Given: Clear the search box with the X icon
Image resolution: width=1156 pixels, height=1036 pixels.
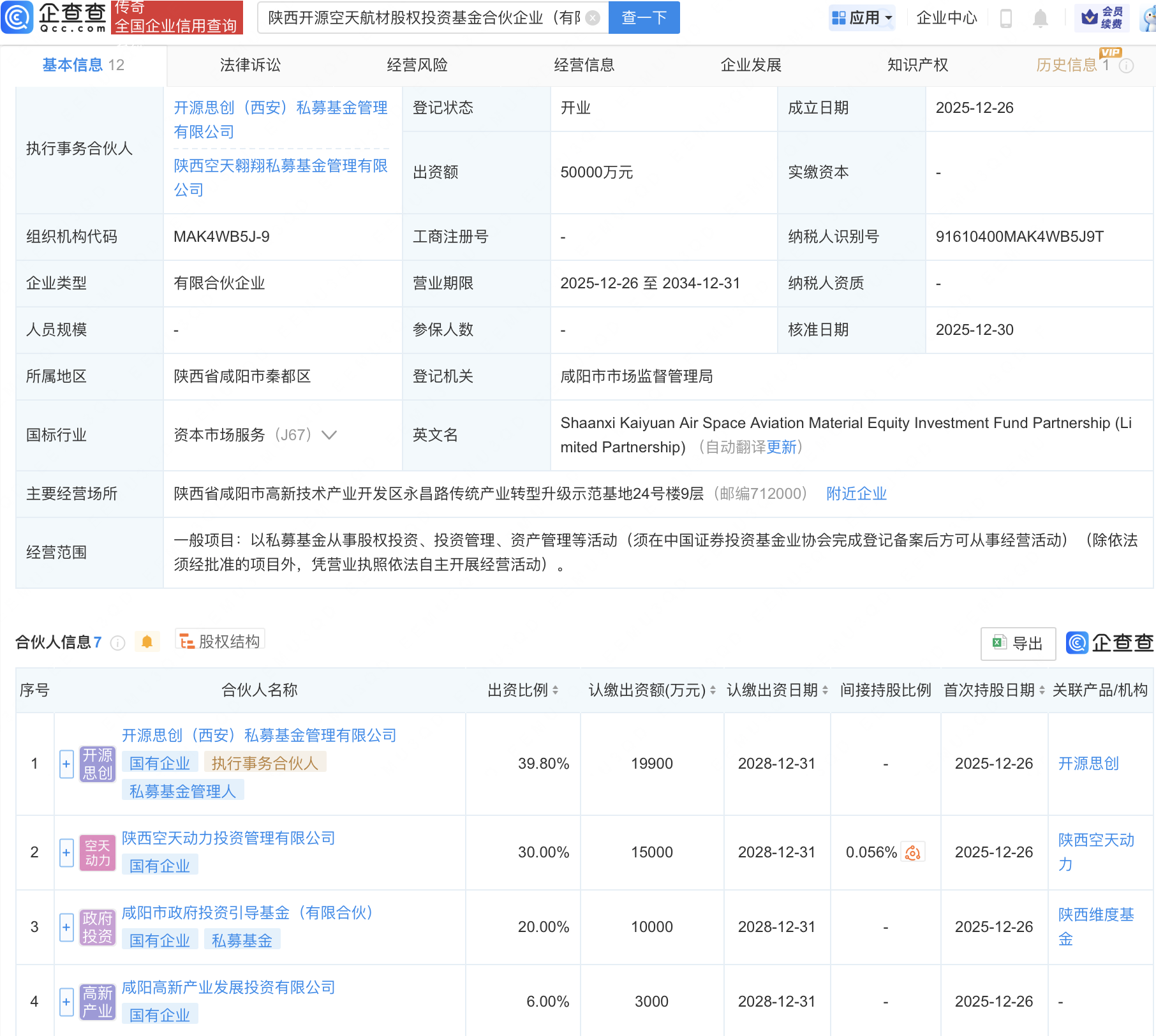Looking at the screenshot, I should click(593, 18).
